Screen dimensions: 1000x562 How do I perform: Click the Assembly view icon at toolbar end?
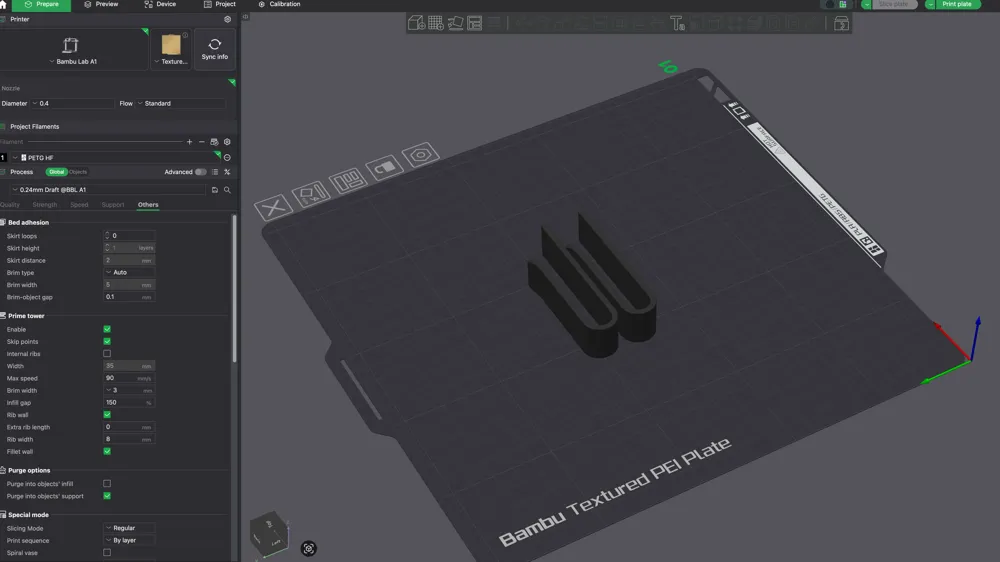pos(841,24)
